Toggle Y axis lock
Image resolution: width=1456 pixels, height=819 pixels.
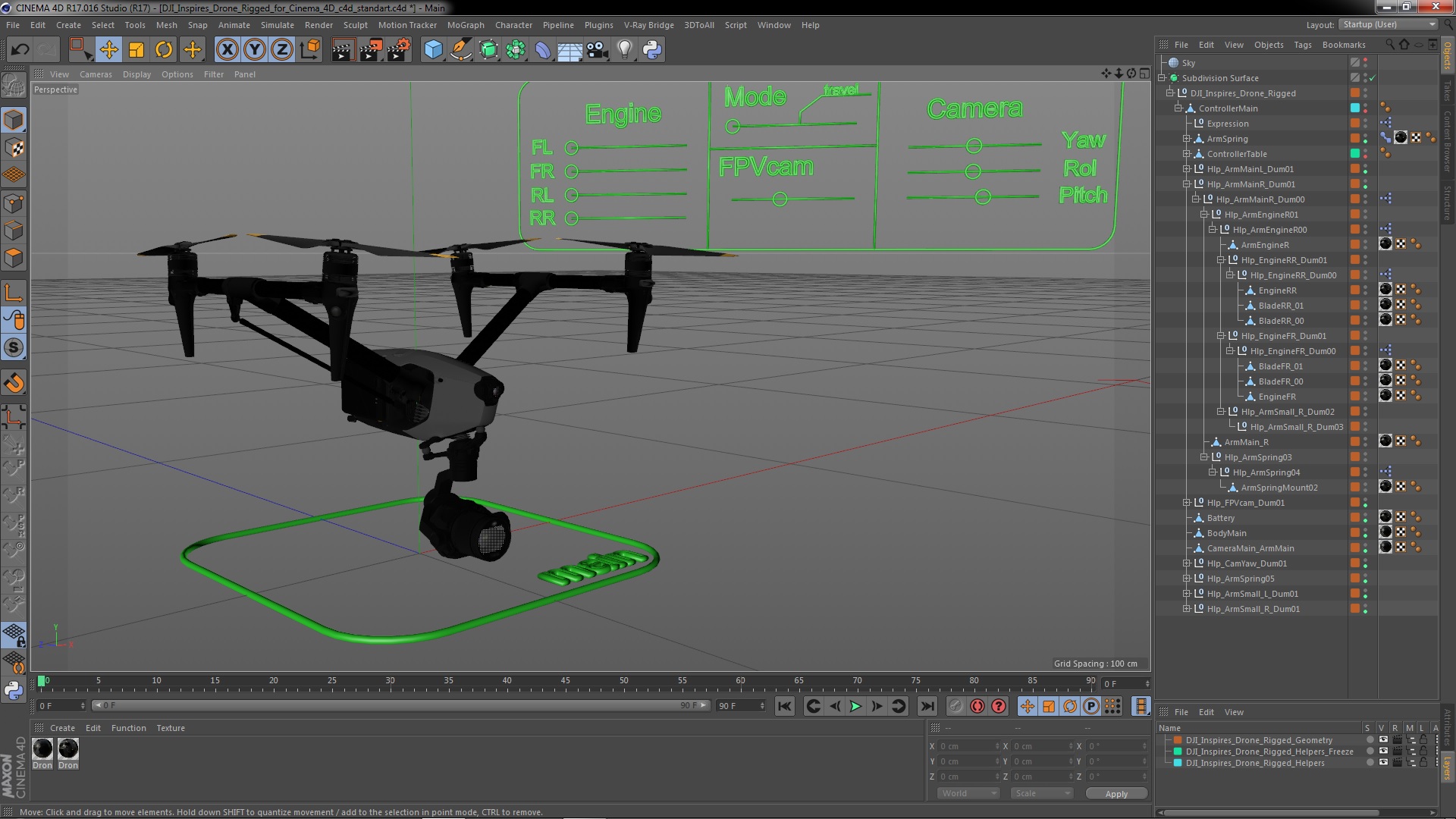[x=255, y=50]
